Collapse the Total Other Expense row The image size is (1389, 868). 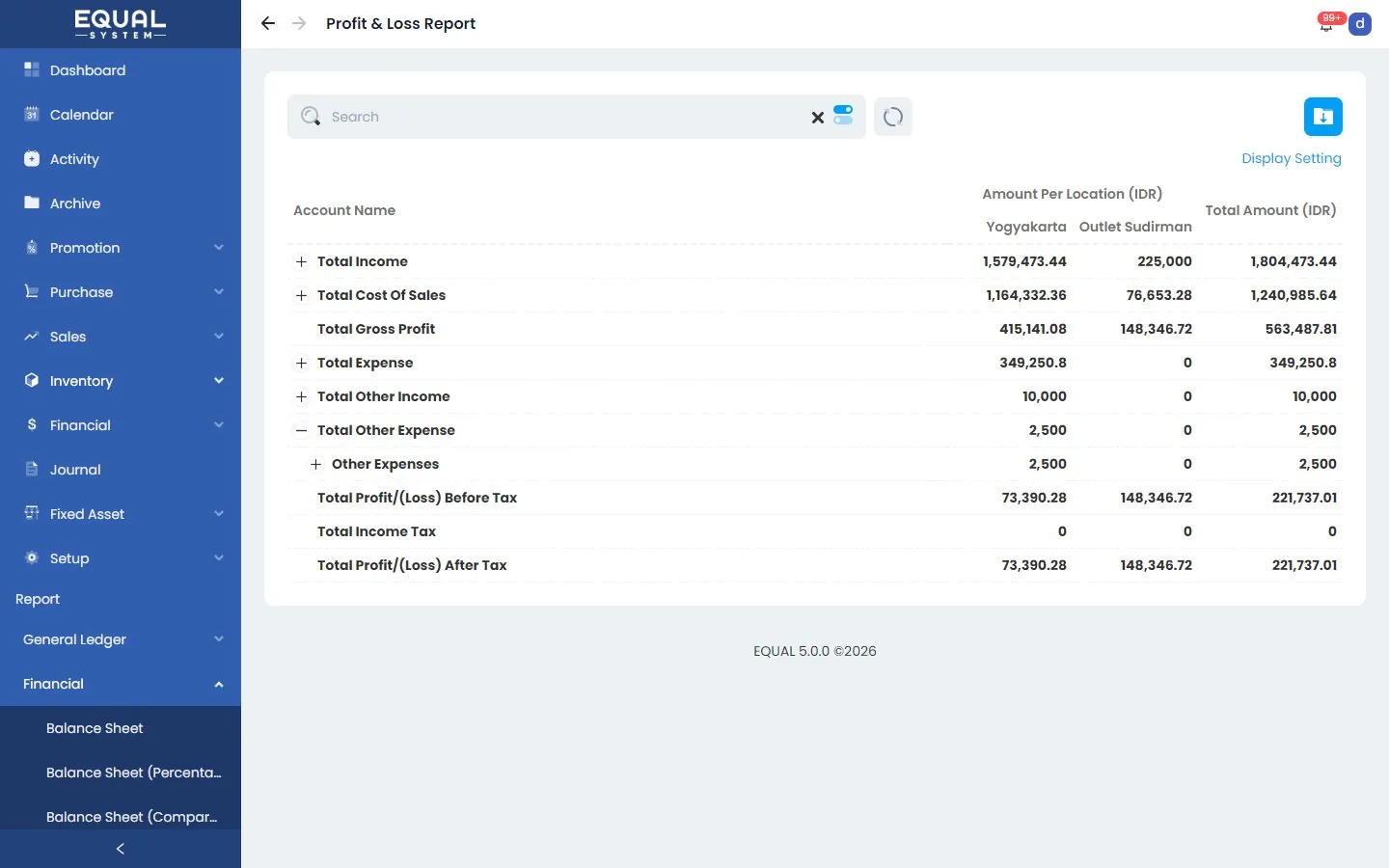point(301,431)
